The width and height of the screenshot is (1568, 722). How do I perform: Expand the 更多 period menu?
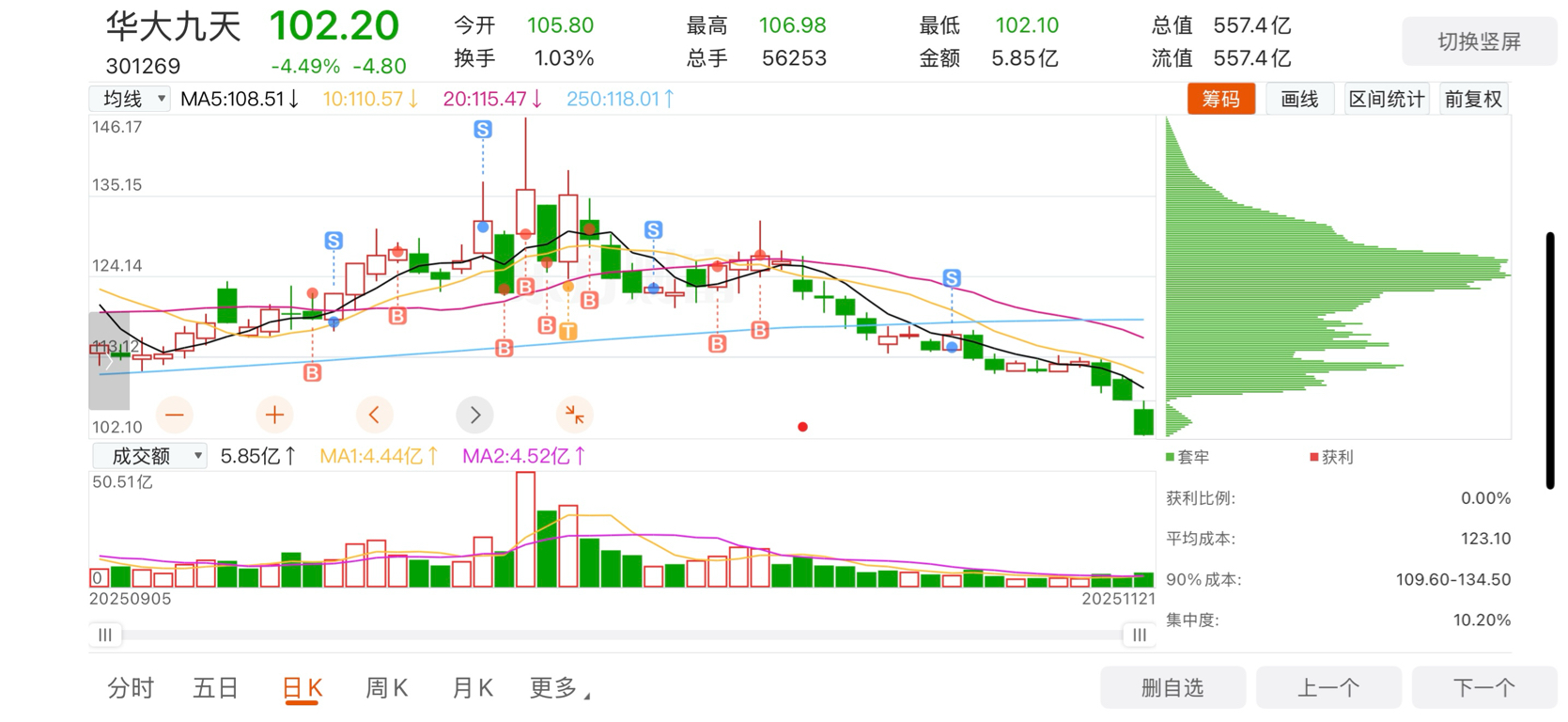[x=560, y=688]
